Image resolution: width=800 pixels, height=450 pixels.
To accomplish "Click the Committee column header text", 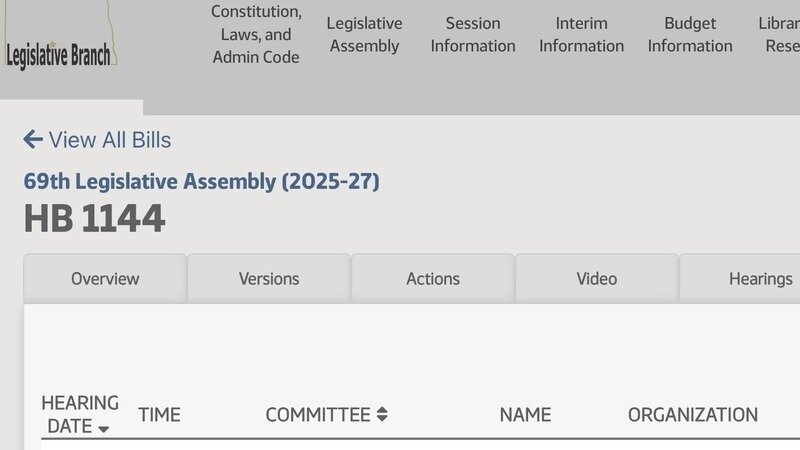I will [317, 414].
